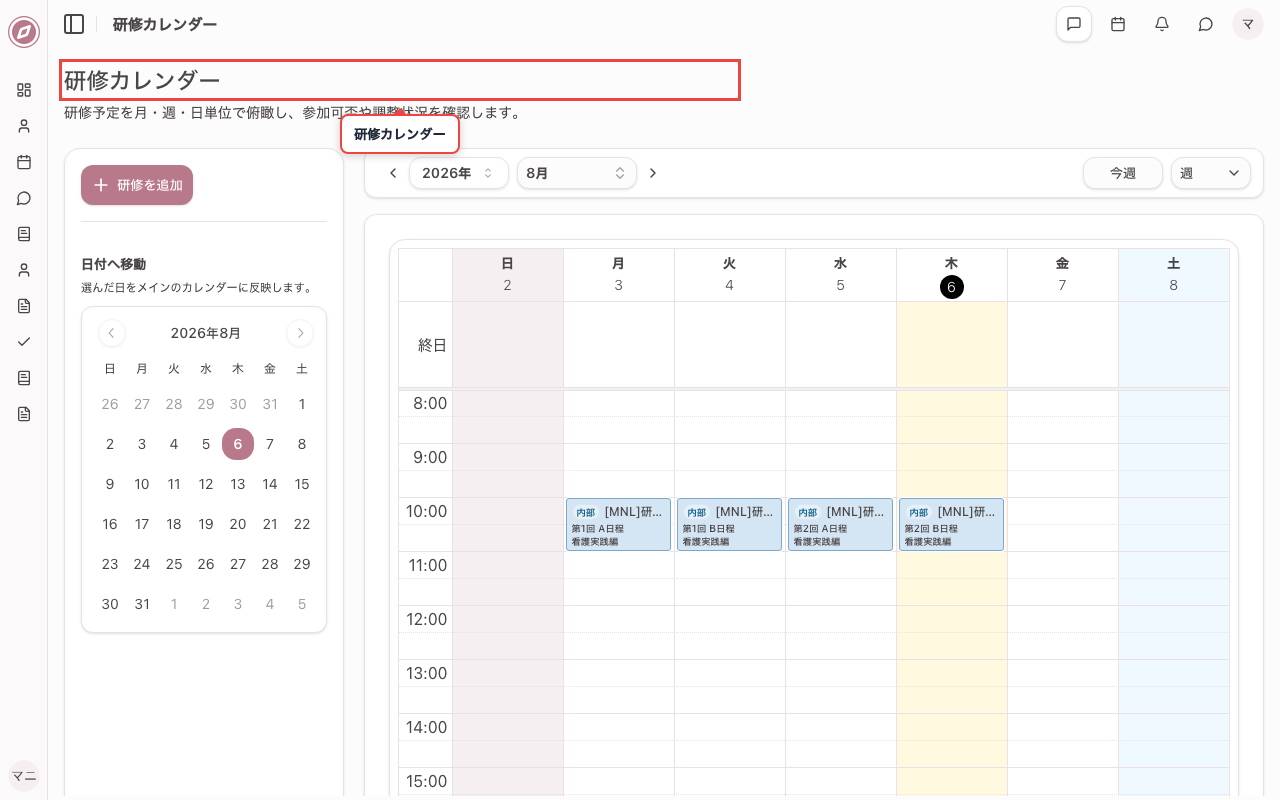Open the 第2回 A日程 training event
This screenshot has width=1280, height=800.
(x=840, y=525)
